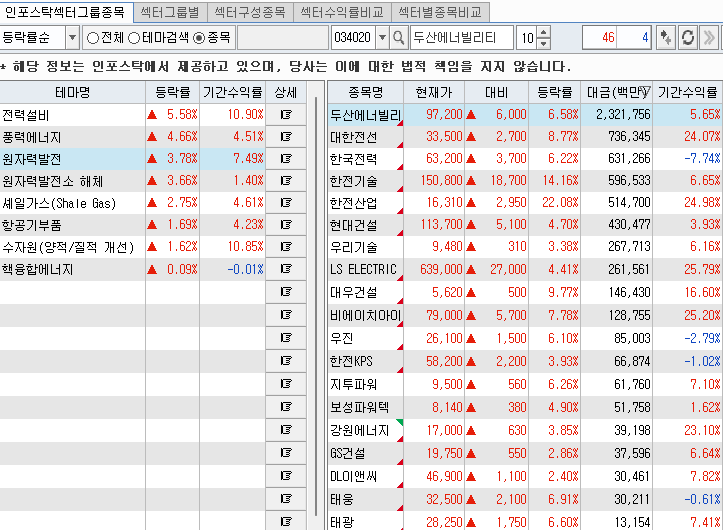Click the rising count value 46

[608, 37]
